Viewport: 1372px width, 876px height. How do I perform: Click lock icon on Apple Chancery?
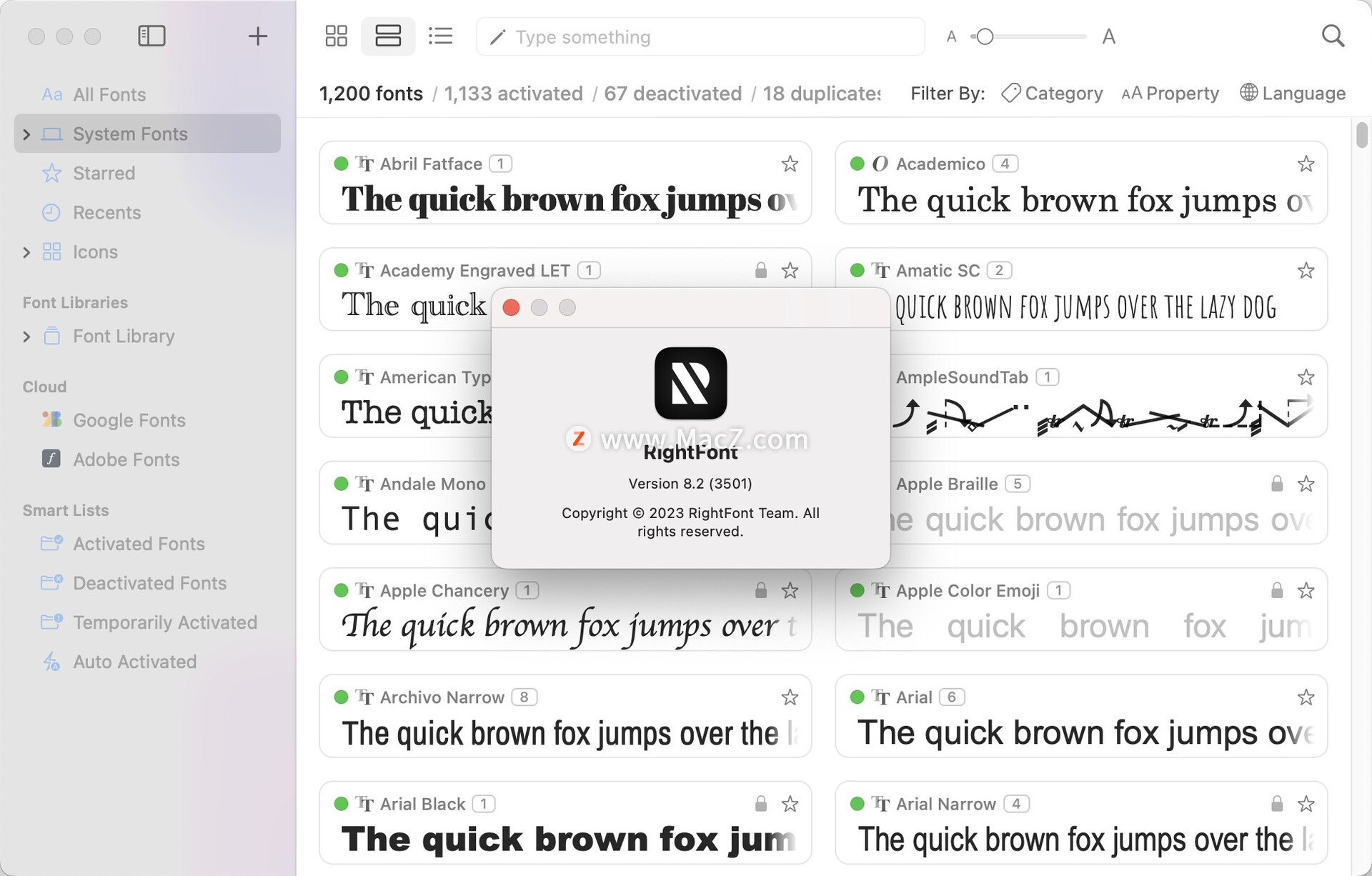point(761,590)
